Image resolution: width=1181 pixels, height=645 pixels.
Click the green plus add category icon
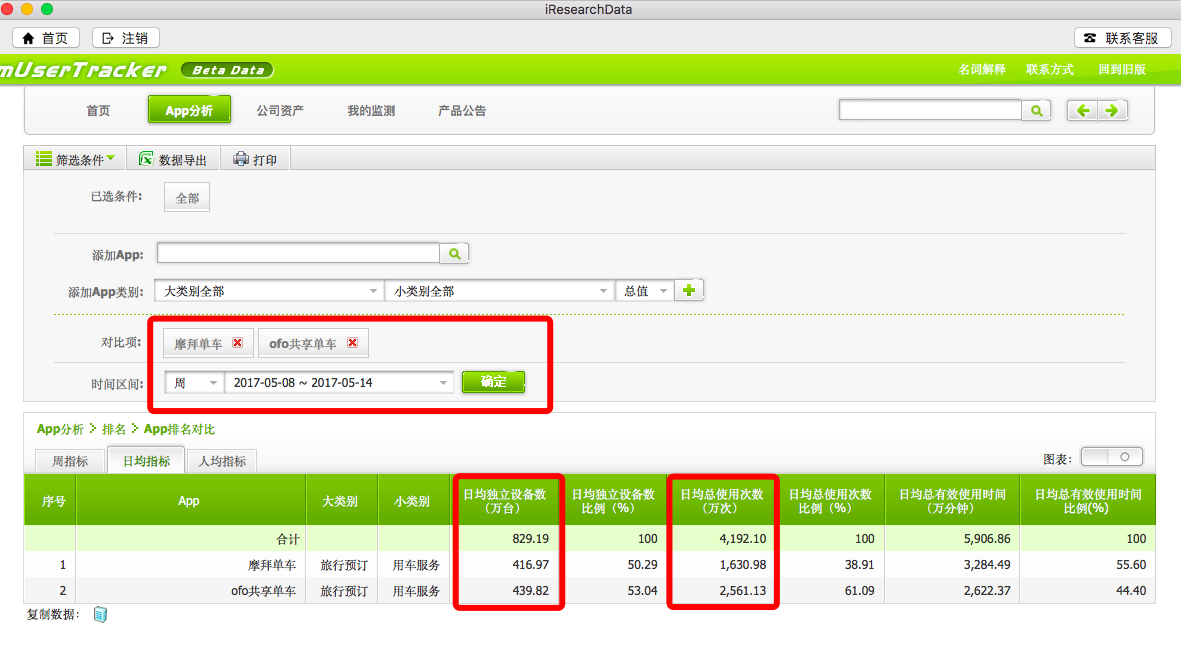click(689, 290)
